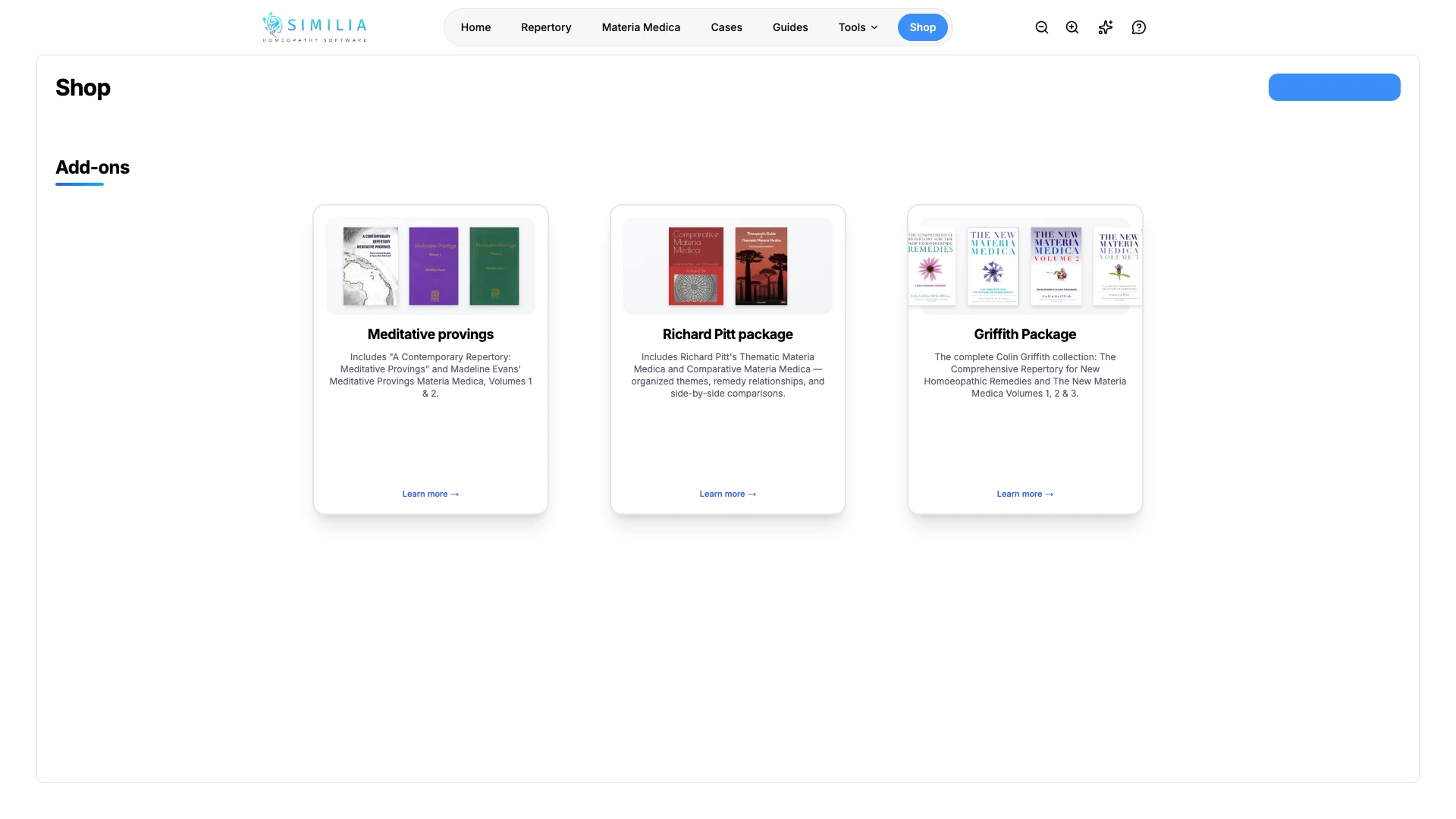Follow Learn more under Meditative provings
This screenshot has height=819, width=1456.
click(x=431, y=494)
